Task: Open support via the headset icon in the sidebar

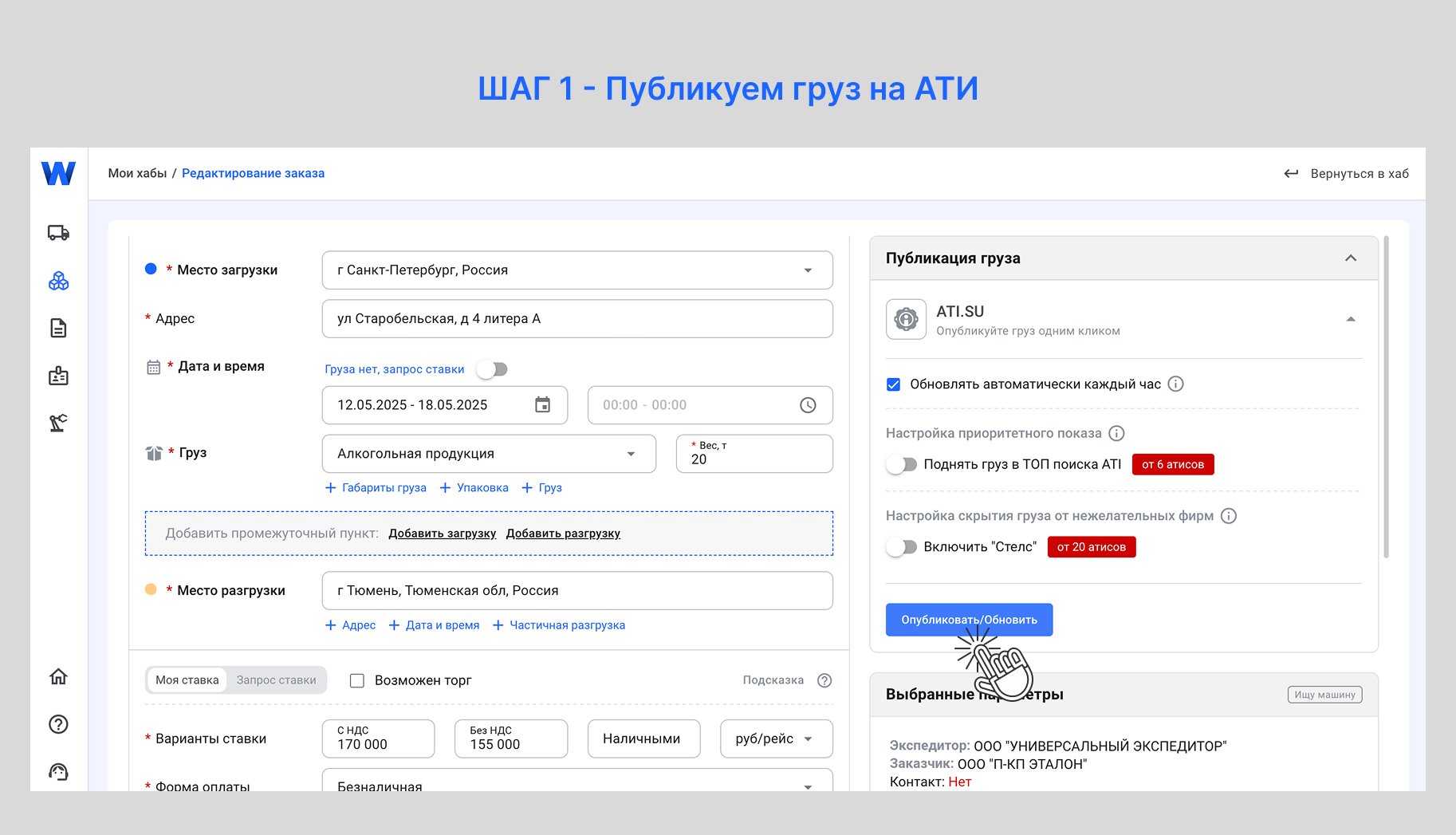Action: coord(58,771)
